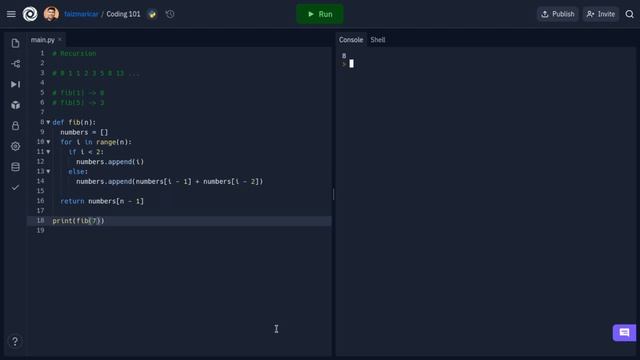
Task: Click the Coding 101 project name
Action: pos(123,14)
